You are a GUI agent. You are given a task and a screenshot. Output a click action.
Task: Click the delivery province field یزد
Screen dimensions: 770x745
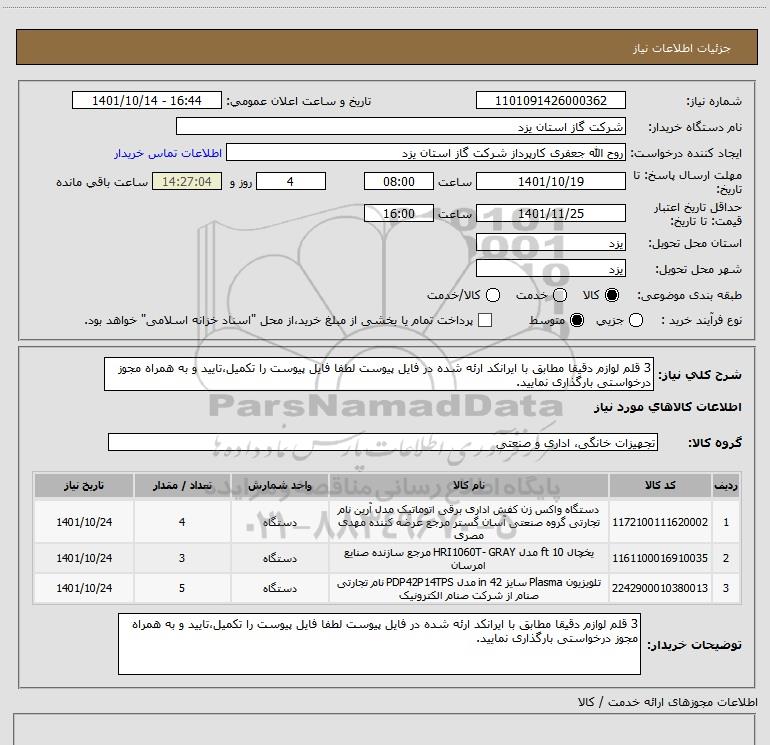click(550, 243)
